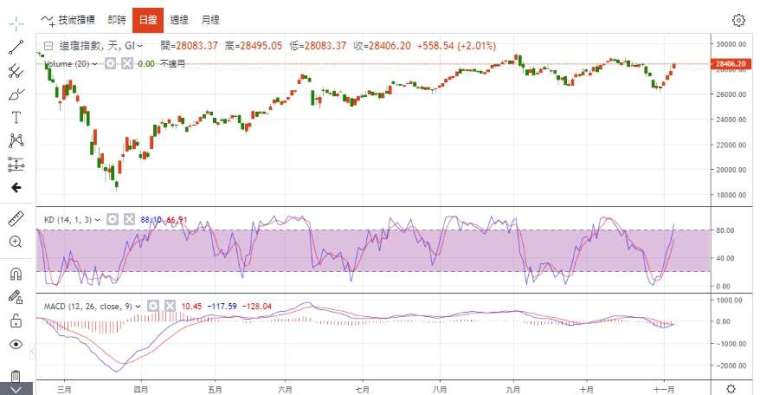Toggle lock all drawing tools

point(16,320)
